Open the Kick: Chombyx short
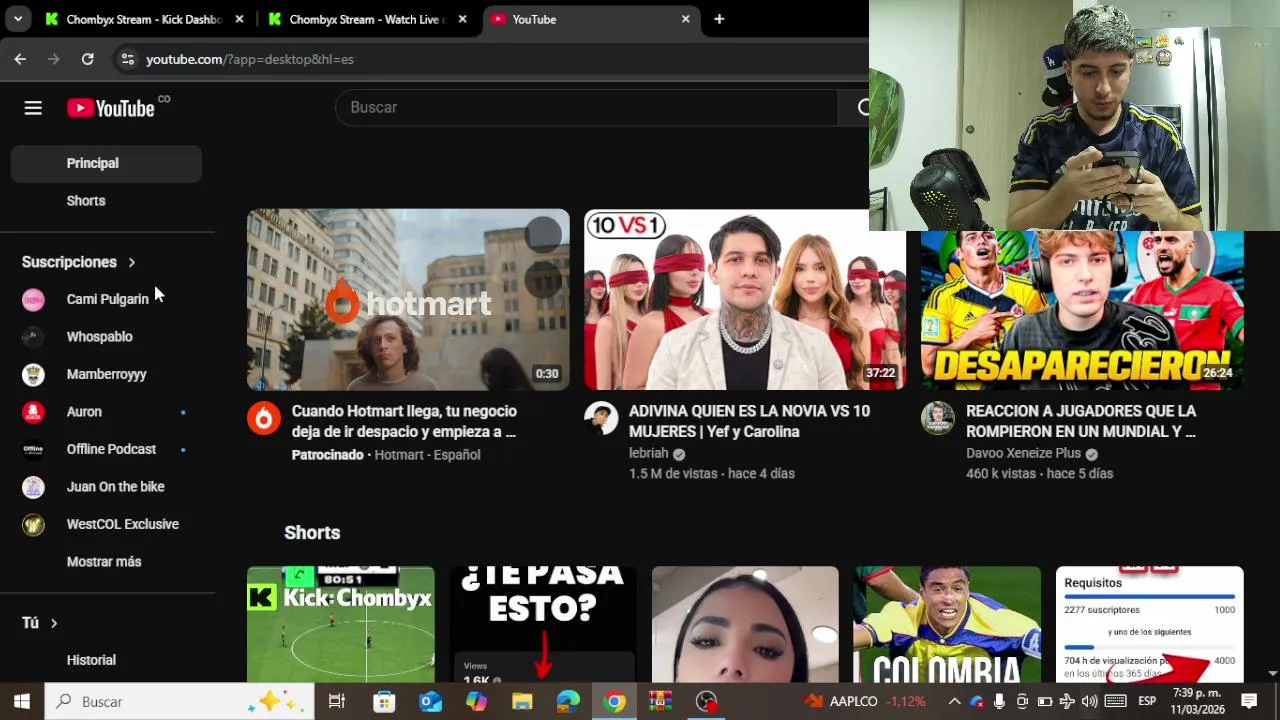The image size is (1280, 720). coord(341,624)
